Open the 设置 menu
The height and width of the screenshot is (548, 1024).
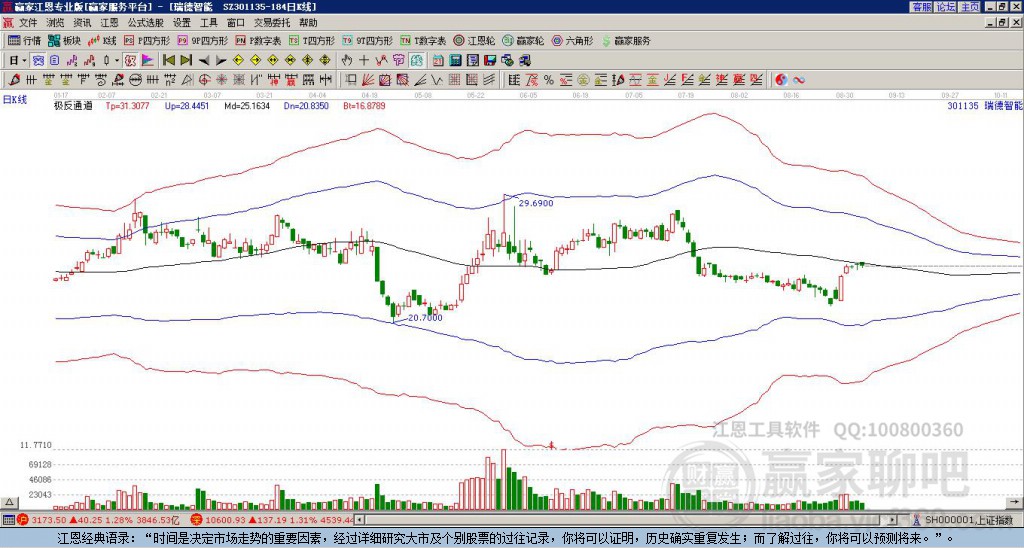click(182, 23)
